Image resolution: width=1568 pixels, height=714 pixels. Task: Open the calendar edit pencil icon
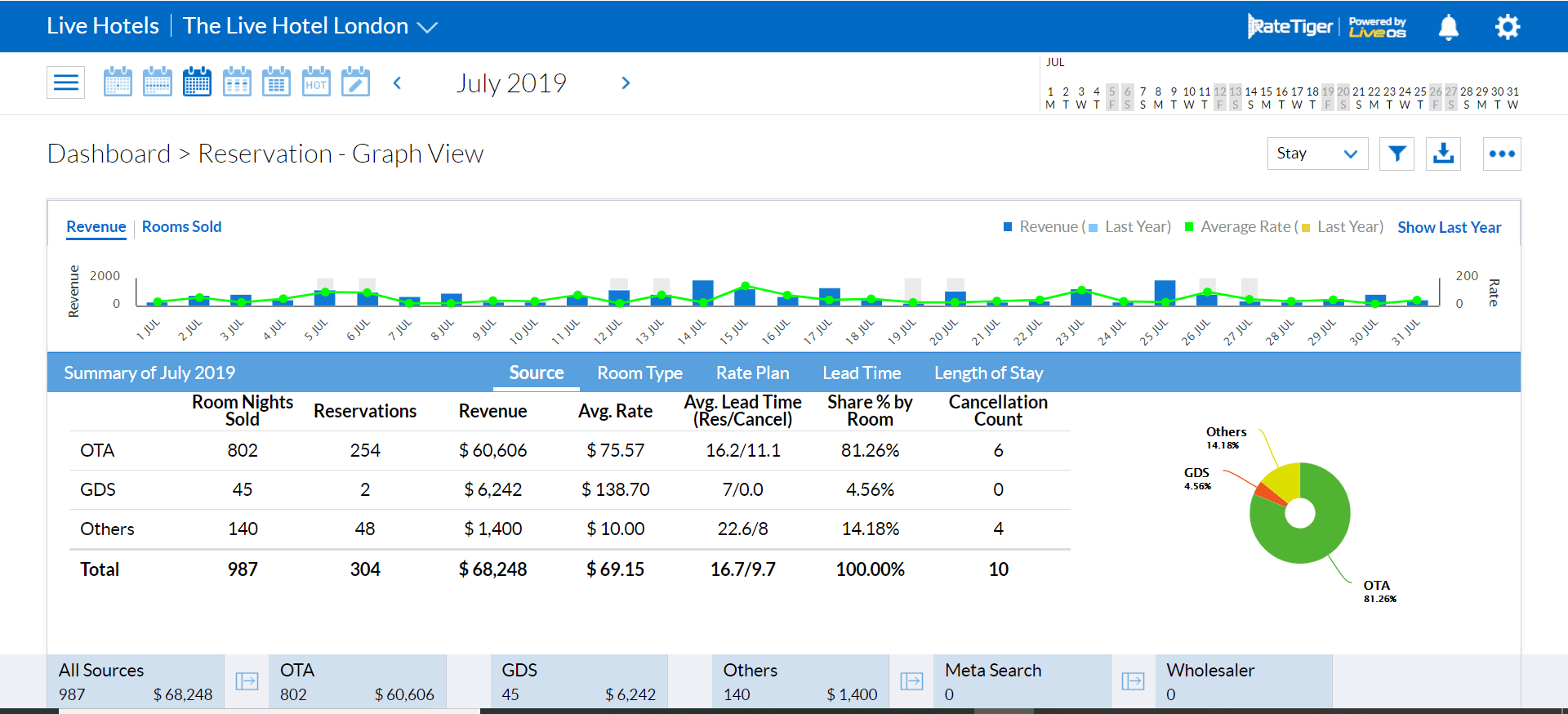click(x=355, y=83)
